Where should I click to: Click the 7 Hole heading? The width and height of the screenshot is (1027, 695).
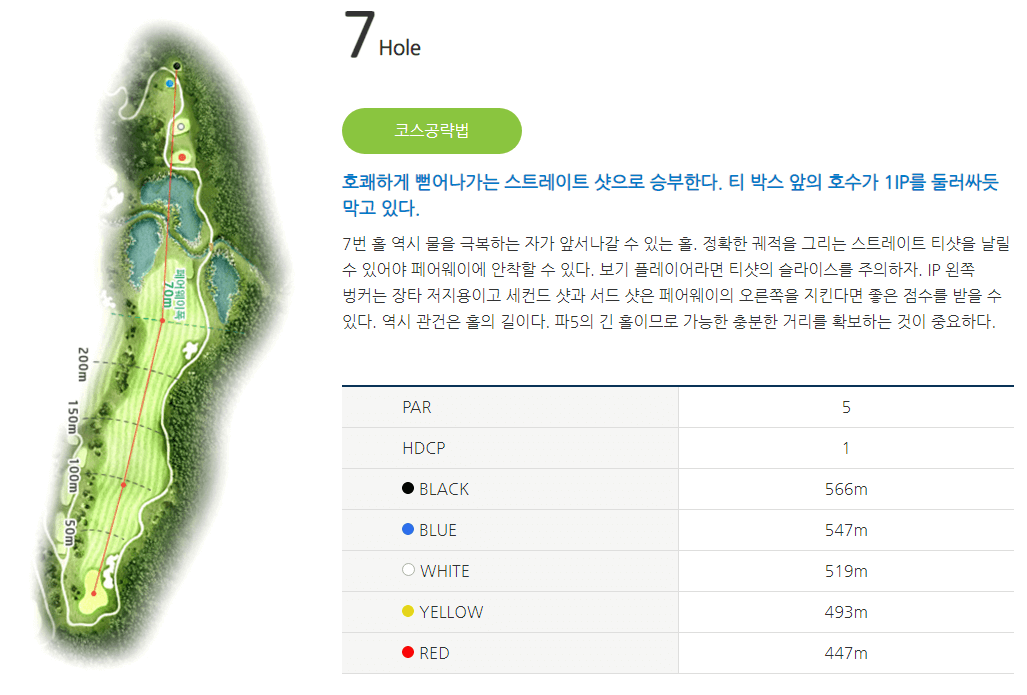tap(380, 33)
